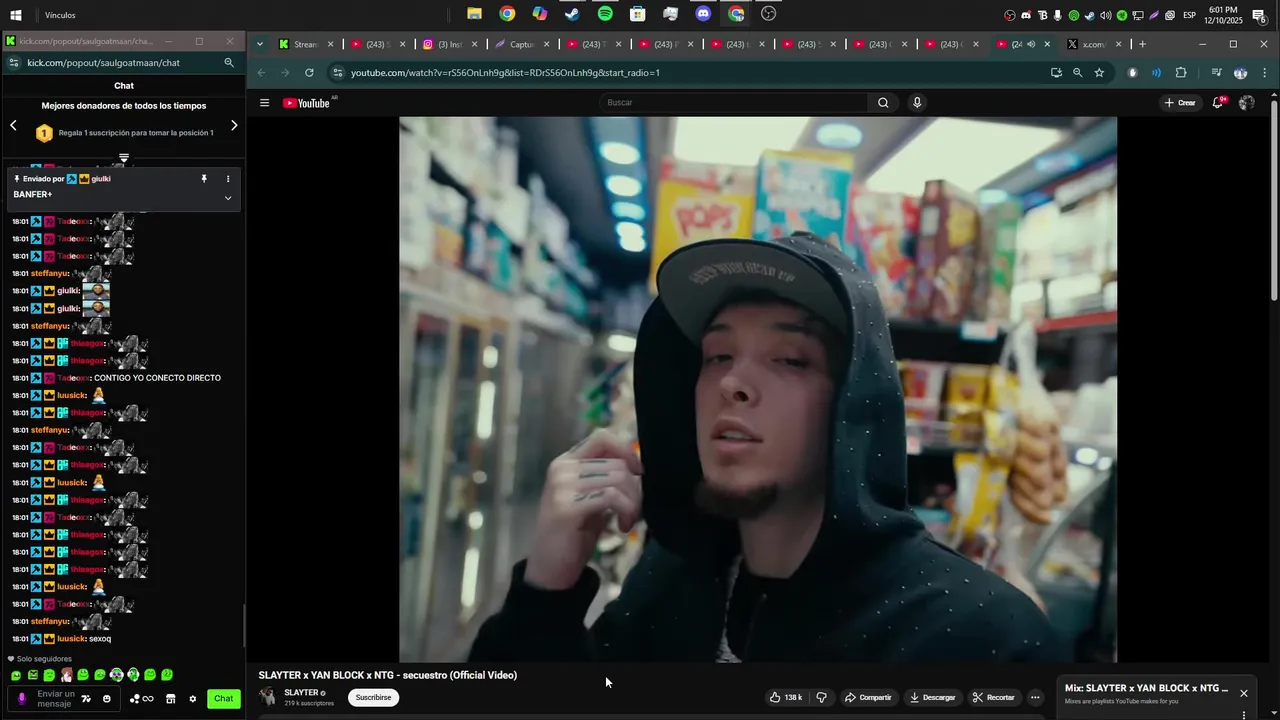1280x720 pixels.
Task: Open the tab search dropdown arrow
Action: tap(260, 44)
